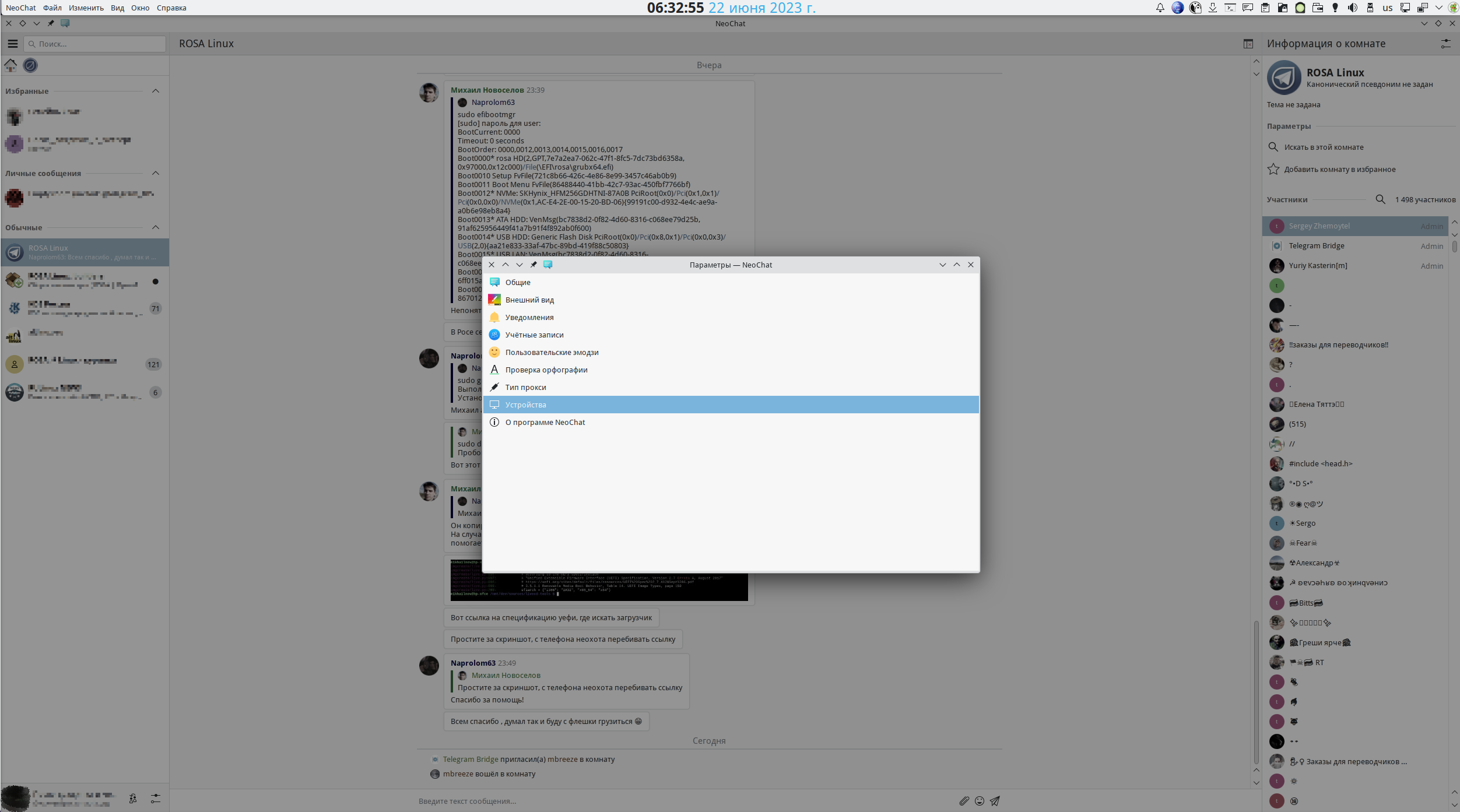This screenshot has height=812, width=1460.
Task: Open the Файл menu
Action: point(52,8)
